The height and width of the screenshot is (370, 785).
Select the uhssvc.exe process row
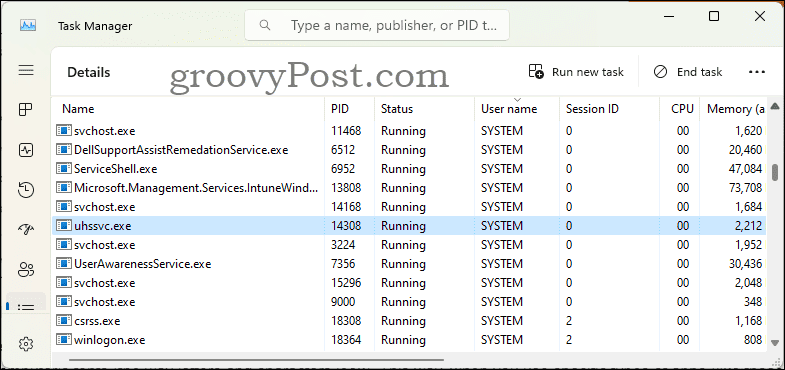click(410, 226)
